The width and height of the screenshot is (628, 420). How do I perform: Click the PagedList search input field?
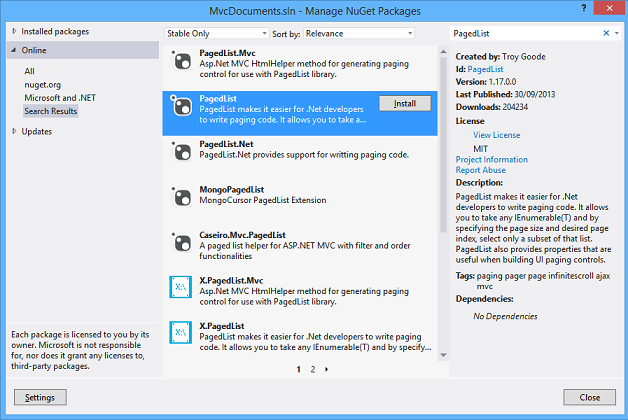coord(525,34)
